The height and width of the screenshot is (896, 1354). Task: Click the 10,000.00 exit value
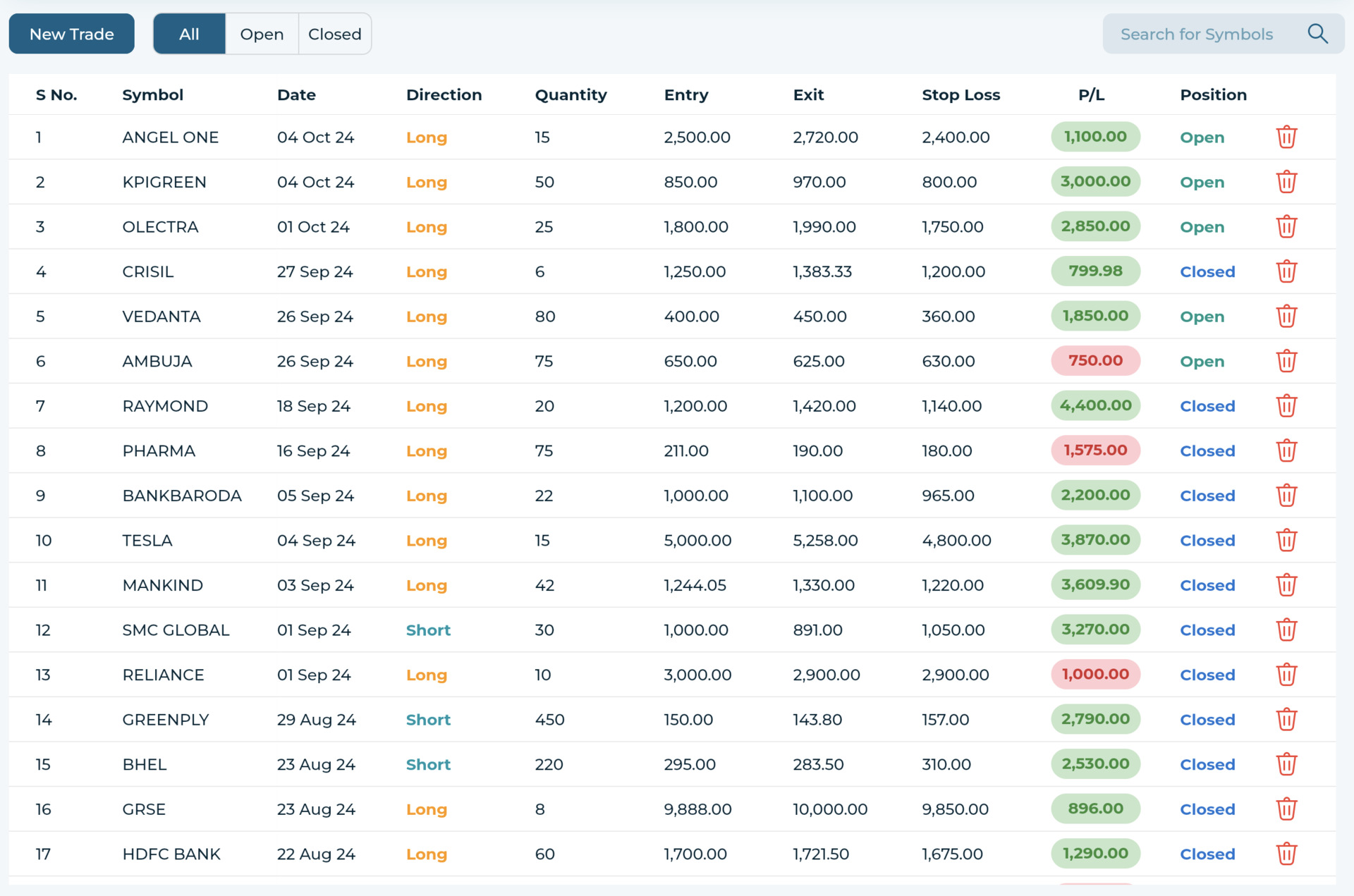[830, 809]
